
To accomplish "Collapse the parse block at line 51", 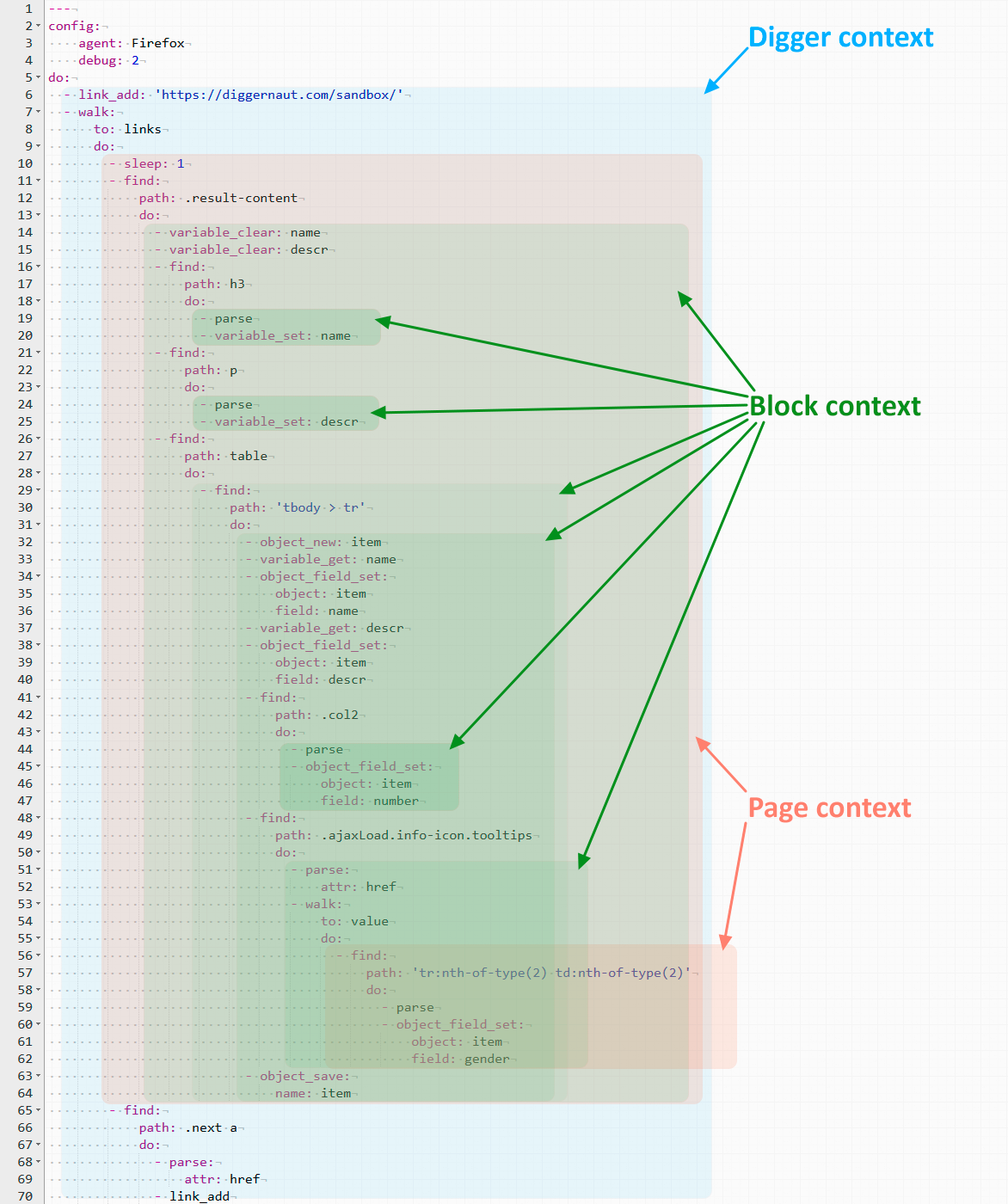I will [x=39, y=869].
